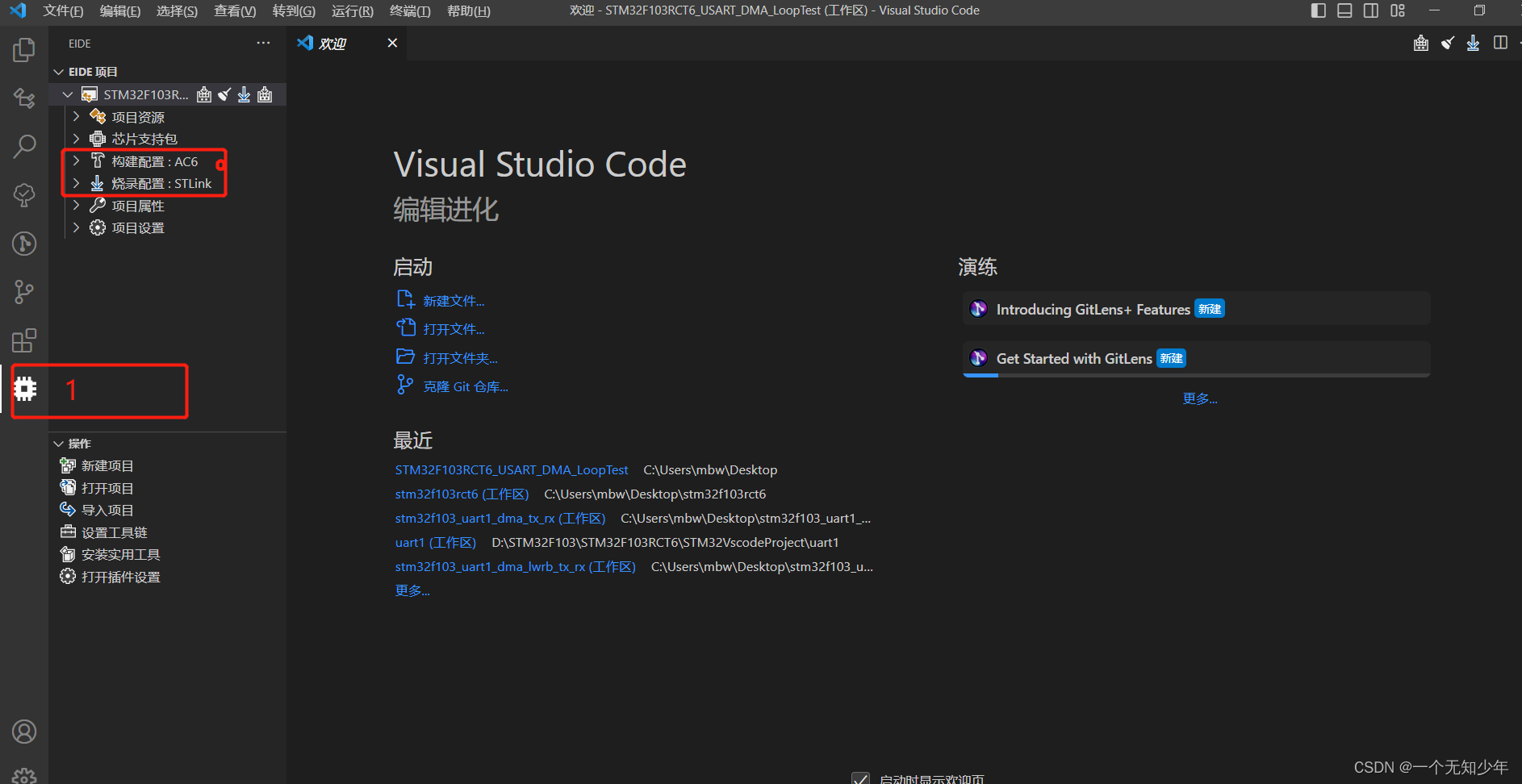Expand the 芯片支持包 tree node
This screenshot has height=784, width=1522.
coord(76,139)
